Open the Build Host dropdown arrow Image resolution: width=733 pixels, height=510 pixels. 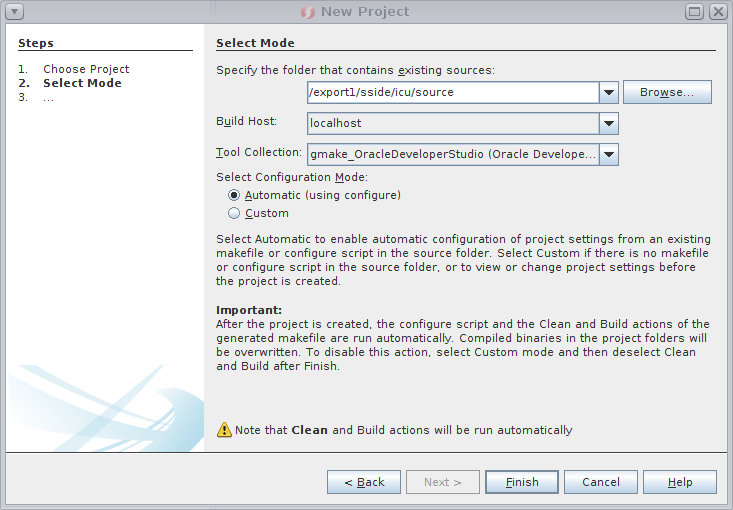(609, 123)
